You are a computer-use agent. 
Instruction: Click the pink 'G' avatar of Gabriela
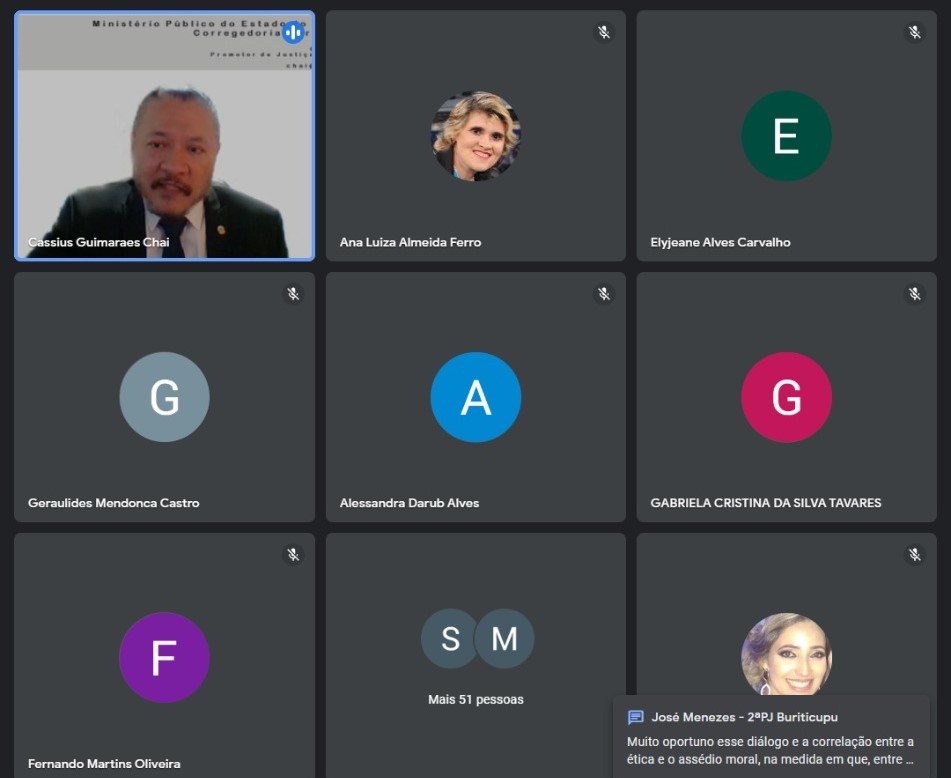[x=786, y=397]
